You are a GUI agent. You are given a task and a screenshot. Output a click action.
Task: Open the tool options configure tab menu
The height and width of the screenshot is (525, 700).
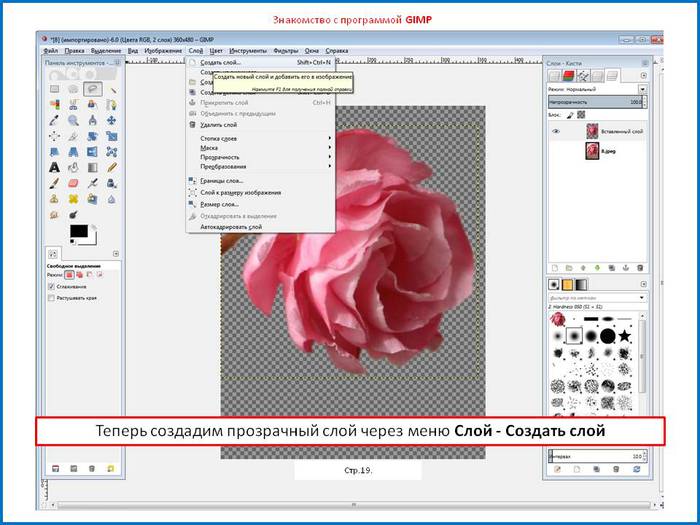[116, 254]
